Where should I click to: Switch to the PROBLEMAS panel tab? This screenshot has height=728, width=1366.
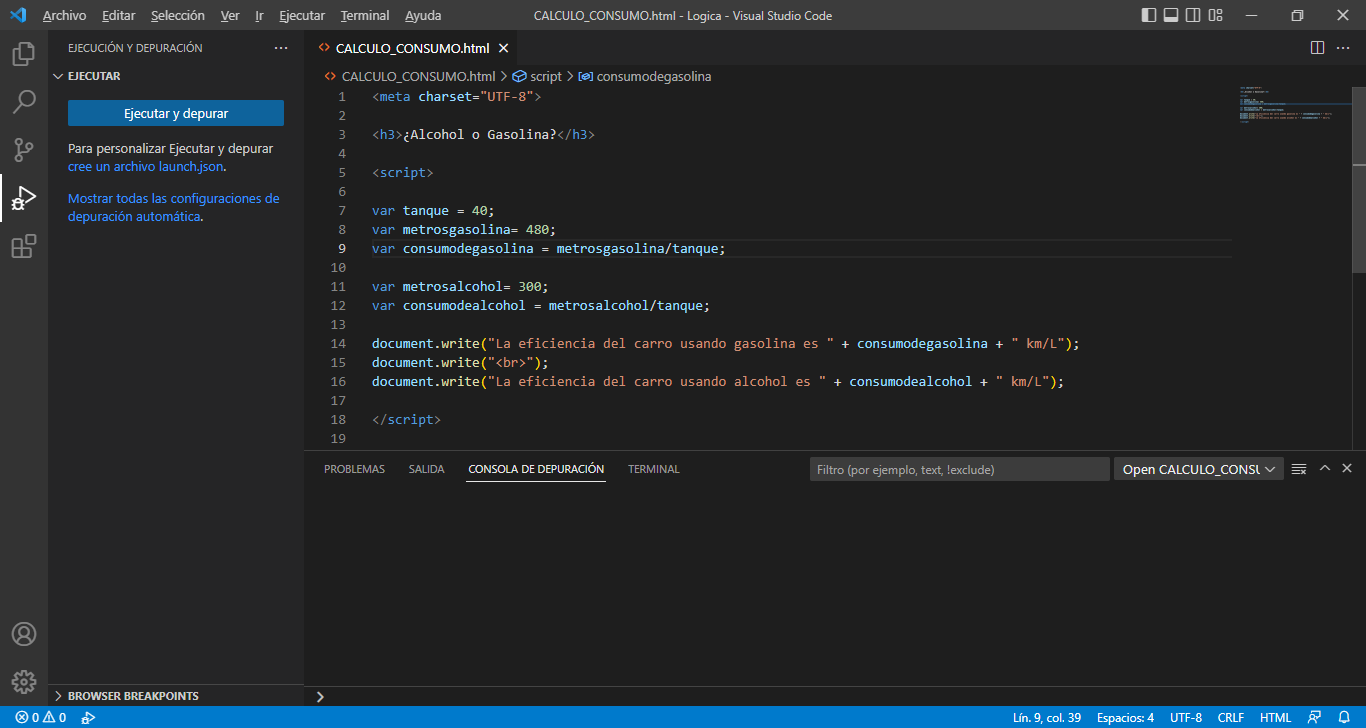tap(354, 469)
